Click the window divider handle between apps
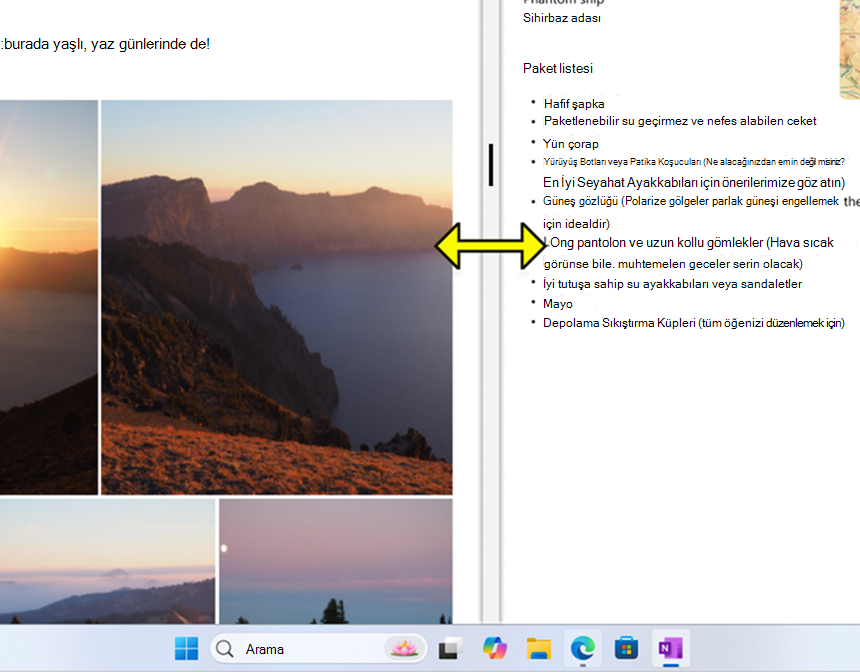Screen dimensions: 860x672 [491, 165]
